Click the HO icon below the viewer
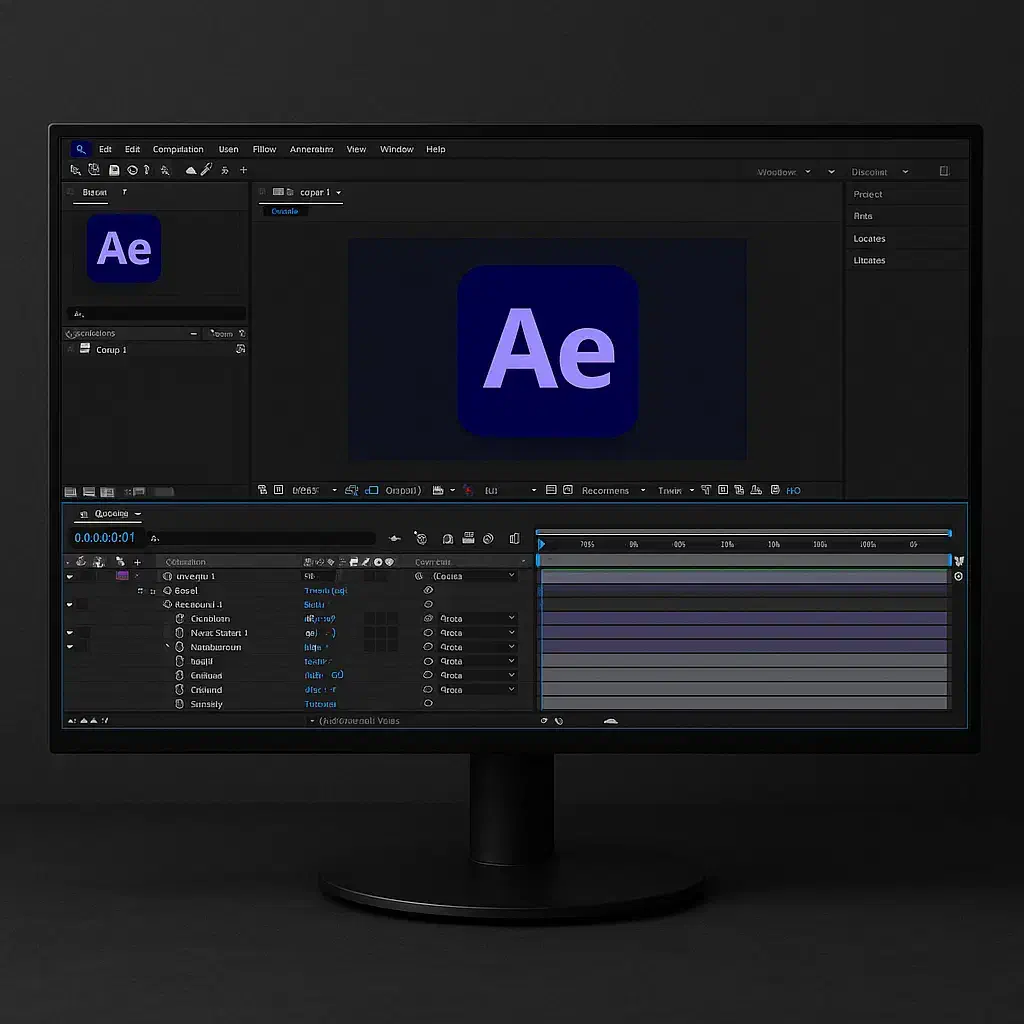 [793, 491]
